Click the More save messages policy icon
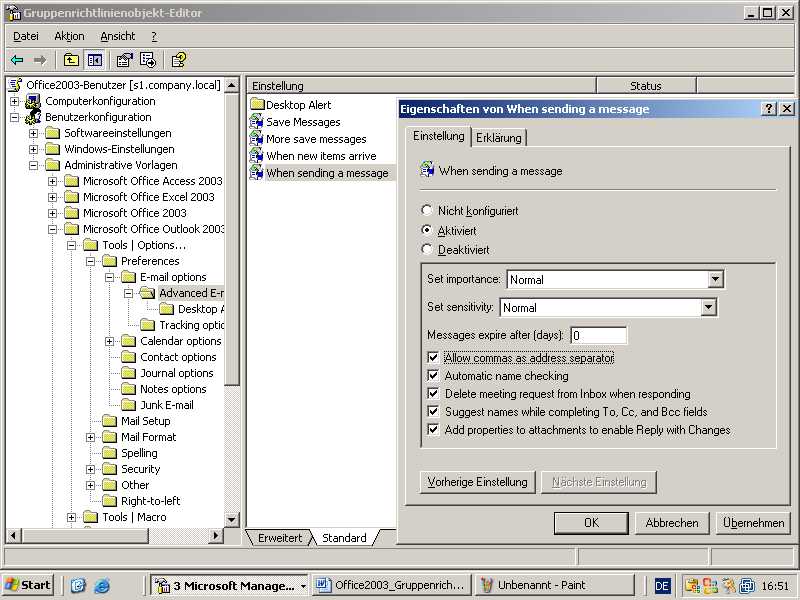Screen dimensions: 800x600 click(256, 139)
